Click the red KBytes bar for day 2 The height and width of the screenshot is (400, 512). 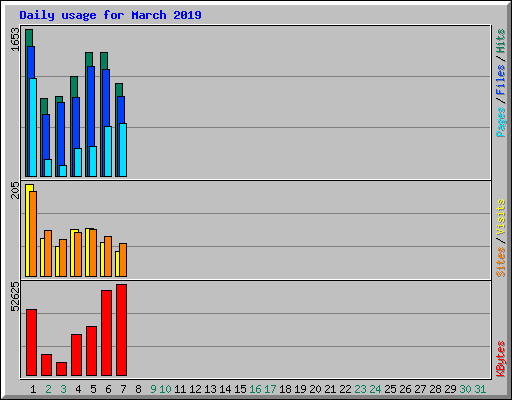[46, 365]
